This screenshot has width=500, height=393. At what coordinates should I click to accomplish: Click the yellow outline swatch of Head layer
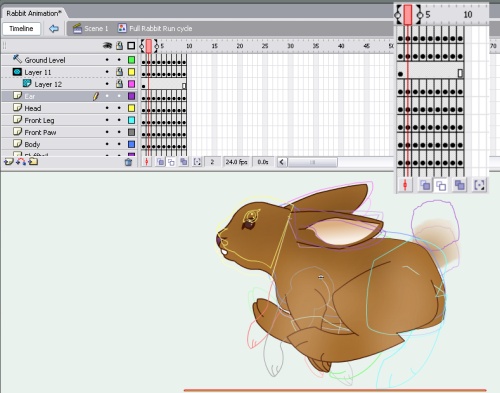click(131, 108)
